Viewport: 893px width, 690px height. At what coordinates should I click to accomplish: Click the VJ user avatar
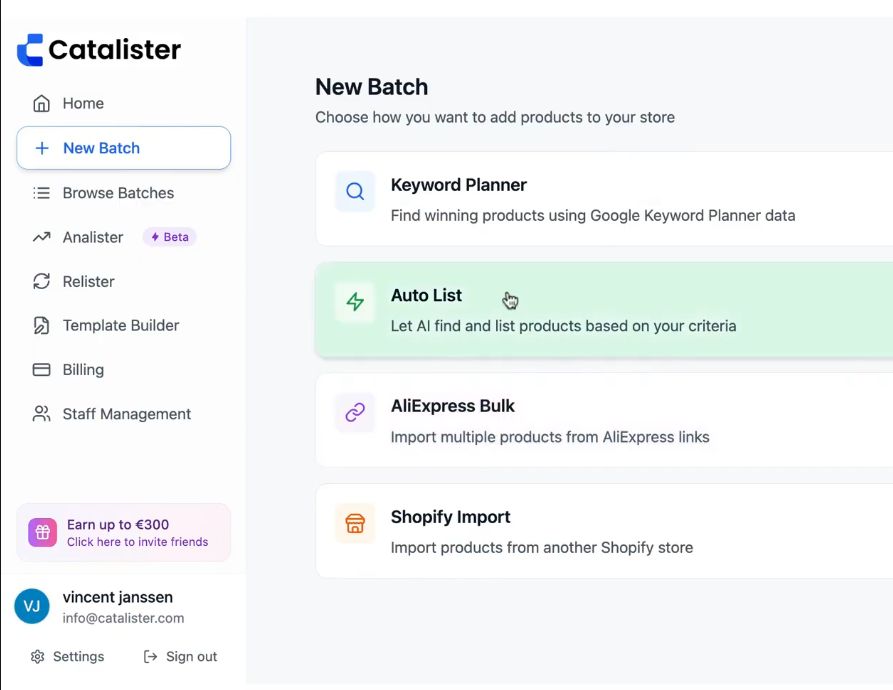32,606
